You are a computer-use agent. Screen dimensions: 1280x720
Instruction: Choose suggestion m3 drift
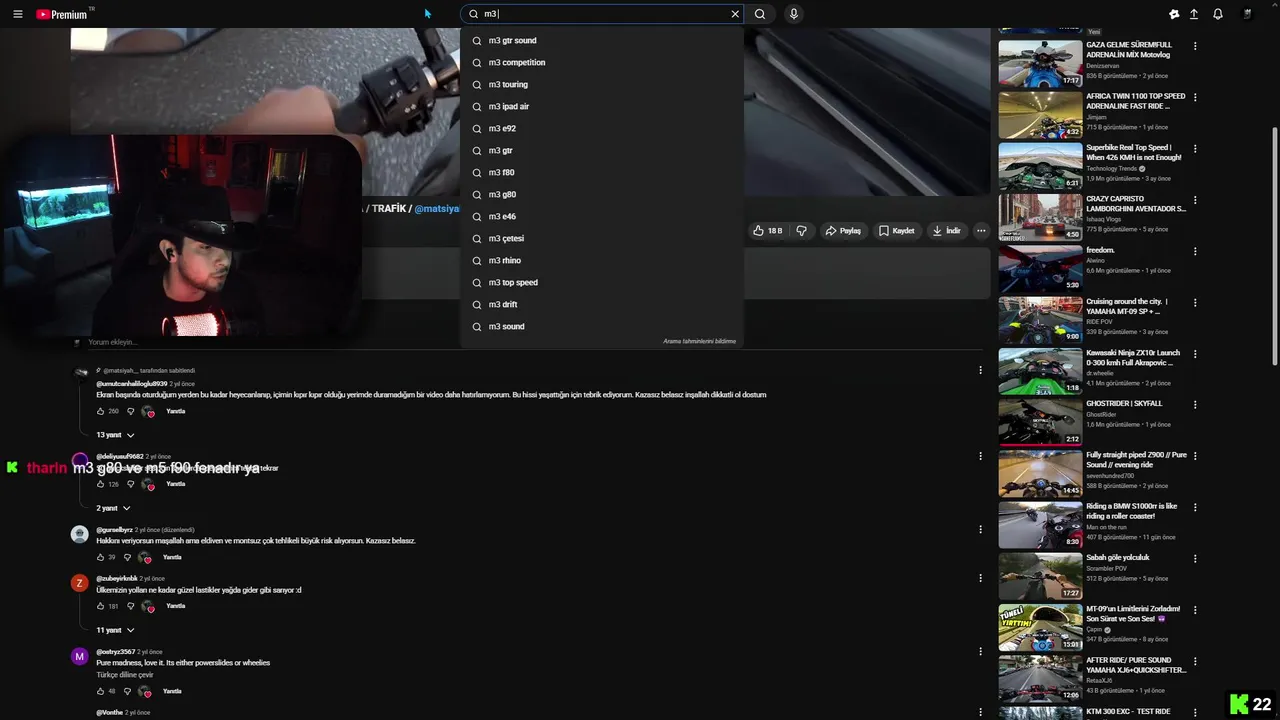602,305
